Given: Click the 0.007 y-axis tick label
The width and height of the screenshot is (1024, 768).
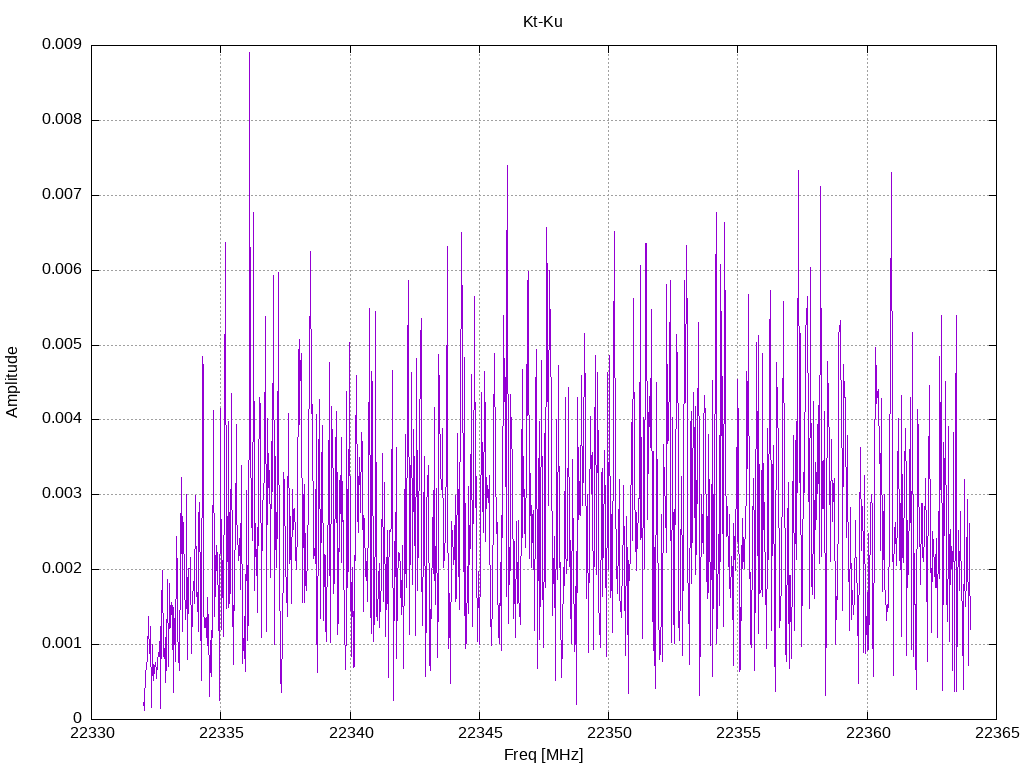Looking at the screenshot, I should click(x=62, y=194).
